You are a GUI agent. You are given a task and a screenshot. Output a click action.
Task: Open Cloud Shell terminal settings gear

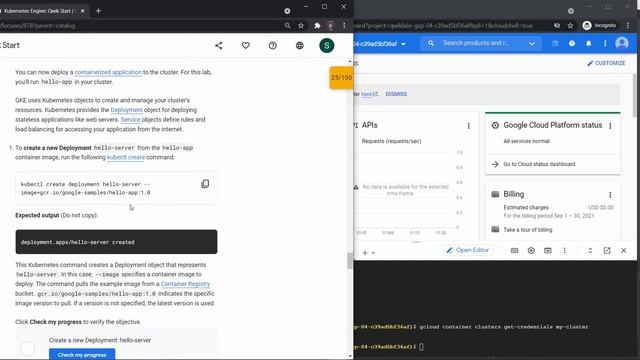point(531,251)
